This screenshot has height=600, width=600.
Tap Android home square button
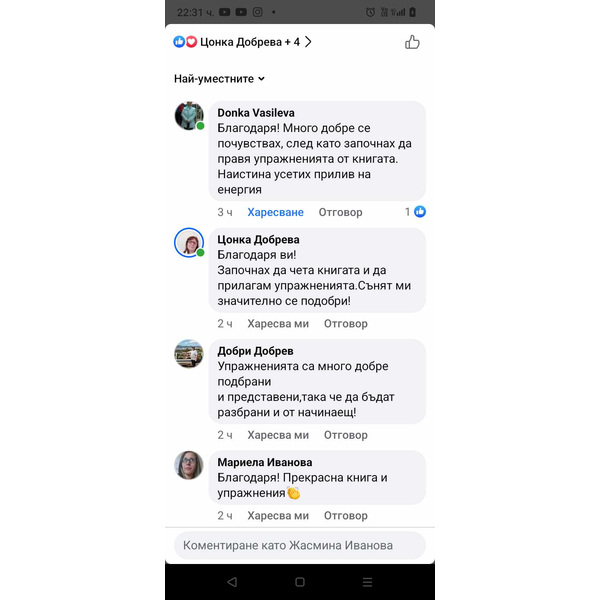coord(300,582)
